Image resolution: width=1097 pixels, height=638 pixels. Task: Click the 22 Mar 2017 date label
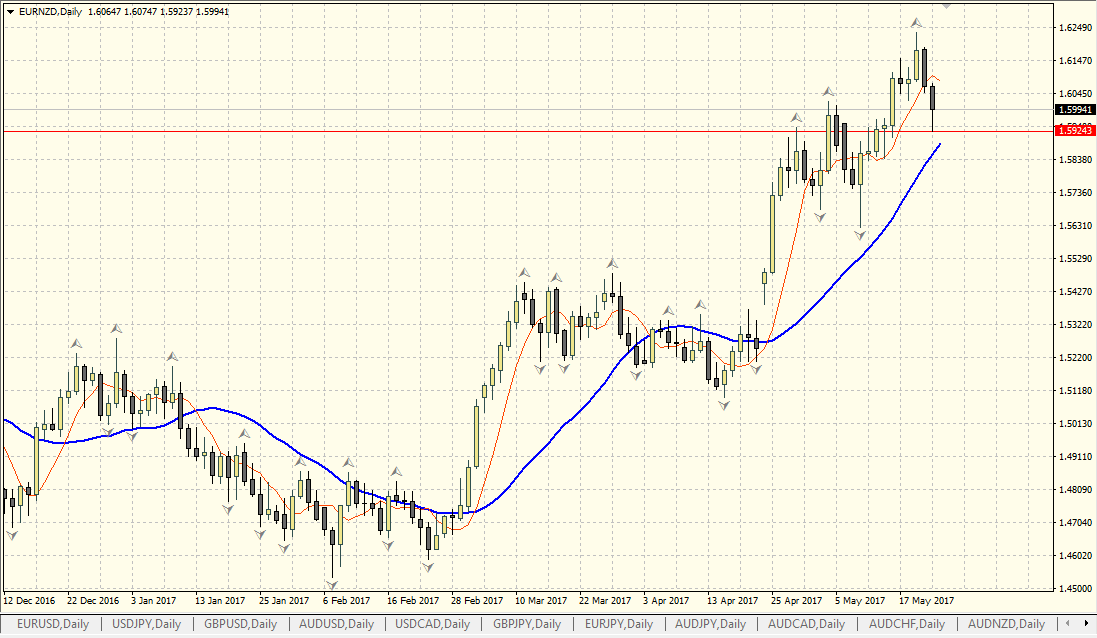(605, 600)
